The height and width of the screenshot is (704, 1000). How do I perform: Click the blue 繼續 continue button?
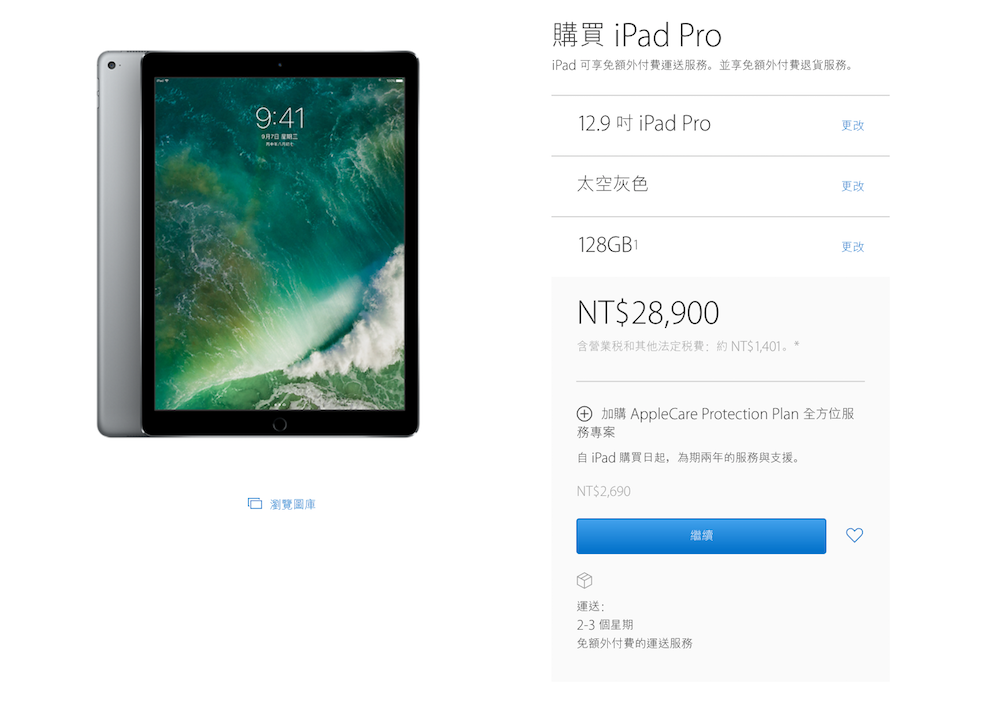pos(701,536)
